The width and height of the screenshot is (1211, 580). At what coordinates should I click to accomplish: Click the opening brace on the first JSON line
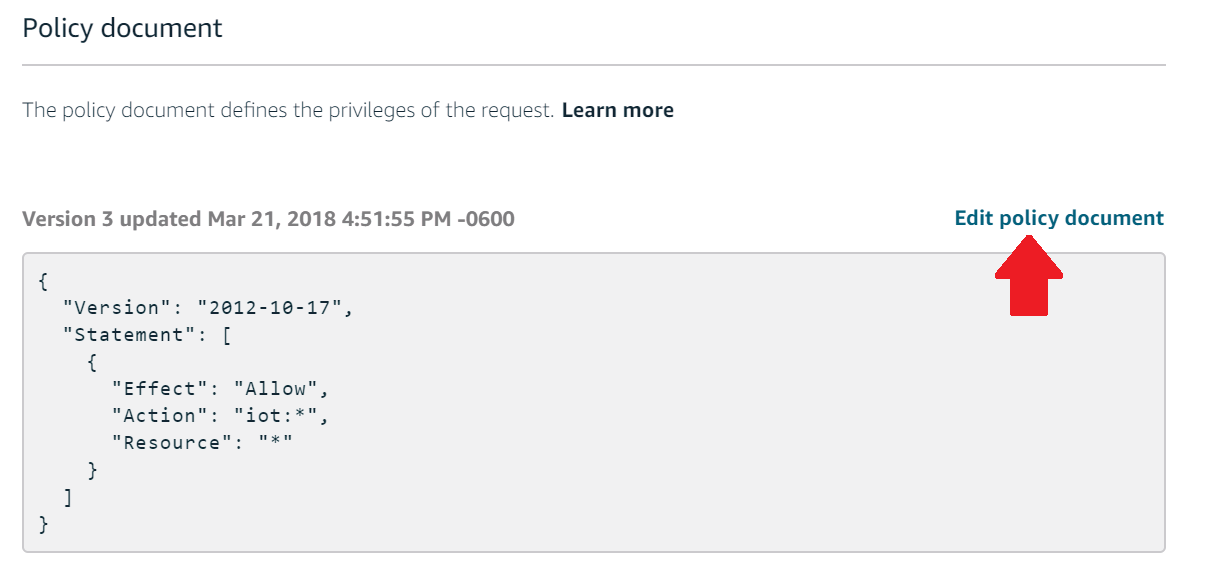pos(43,281)
